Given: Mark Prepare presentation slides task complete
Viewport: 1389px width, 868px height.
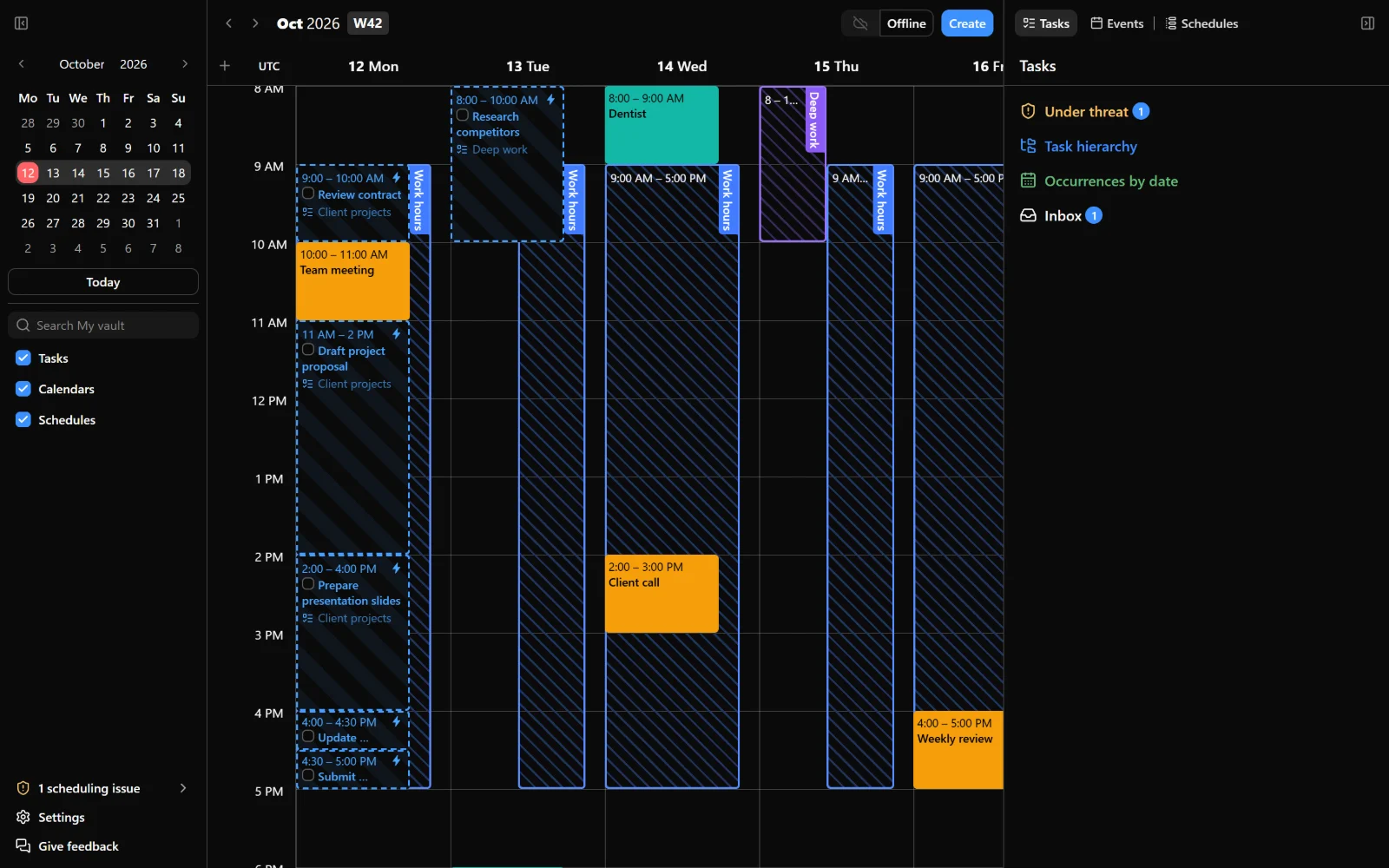Looking at the screenshot, I should (x=308, y=584).
